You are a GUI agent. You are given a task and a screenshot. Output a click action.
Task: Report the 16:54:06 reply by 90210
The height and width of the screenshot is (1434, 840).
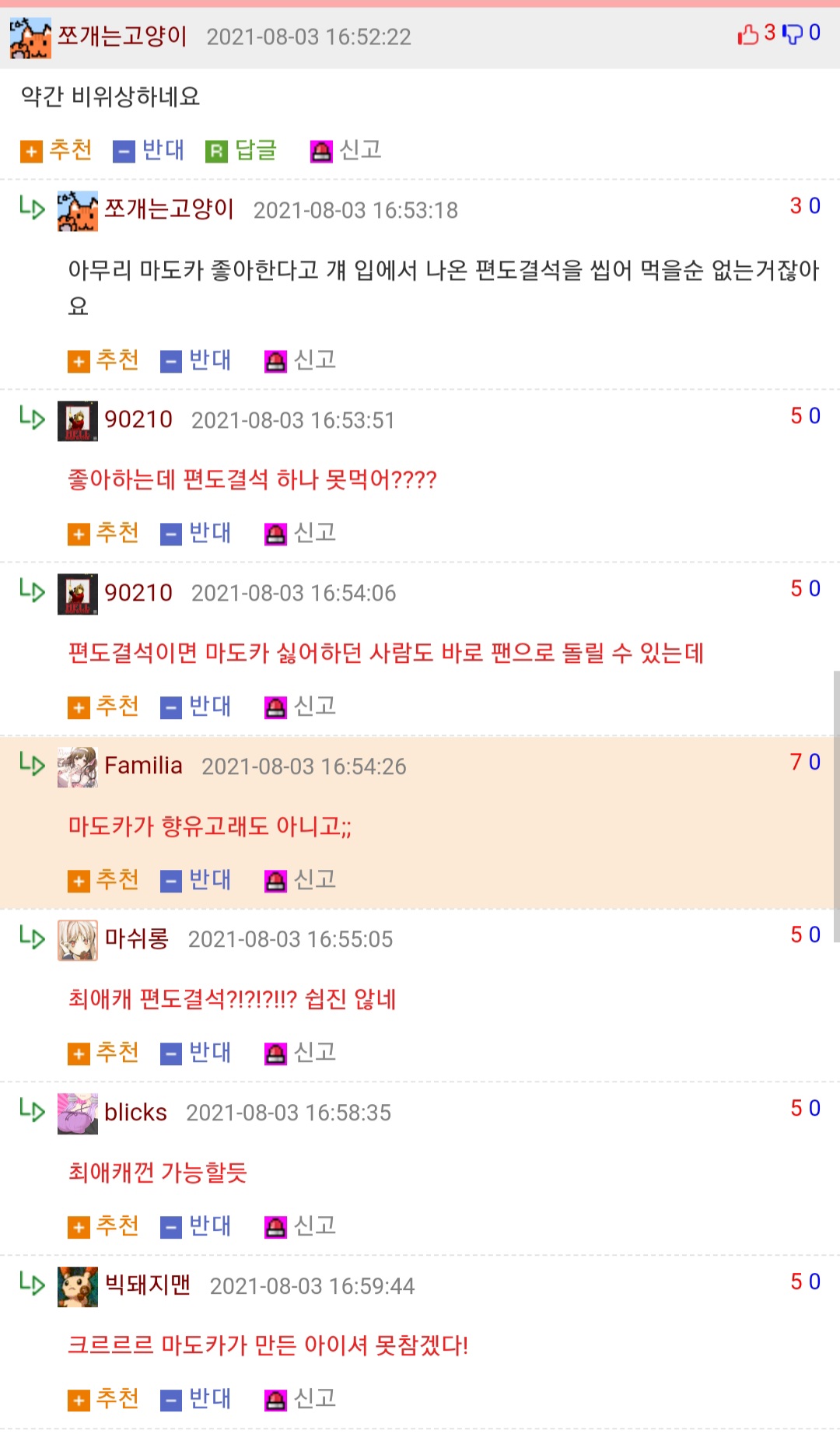300,706
